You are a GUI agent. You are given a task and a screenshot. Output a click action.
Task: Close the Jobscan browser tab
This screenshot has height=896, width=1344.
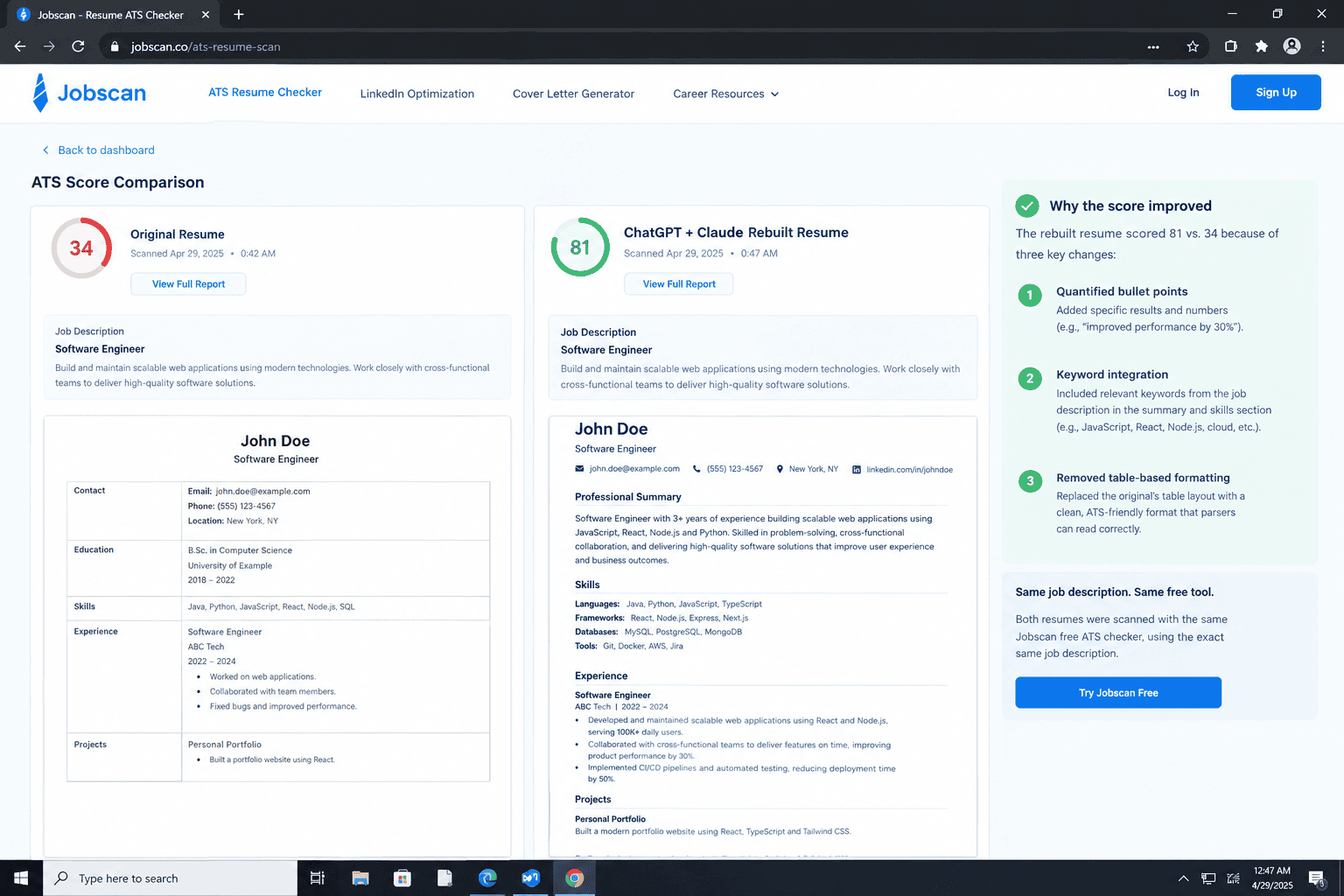206,14
